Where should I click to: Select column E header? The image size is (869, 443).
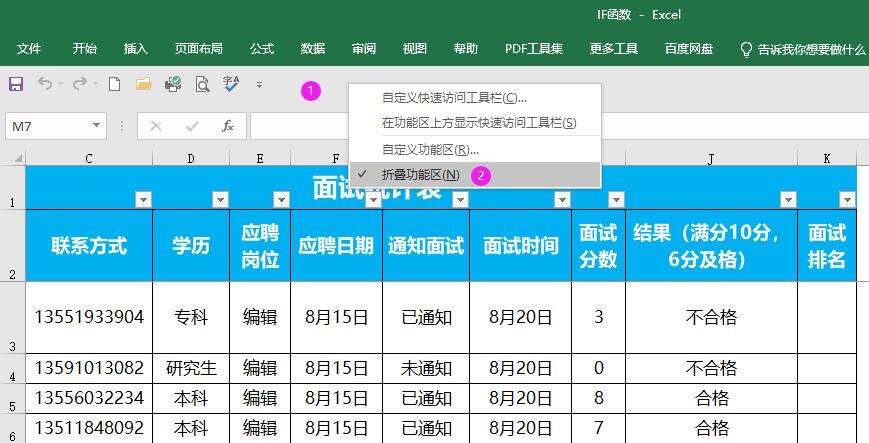point(260,159)
